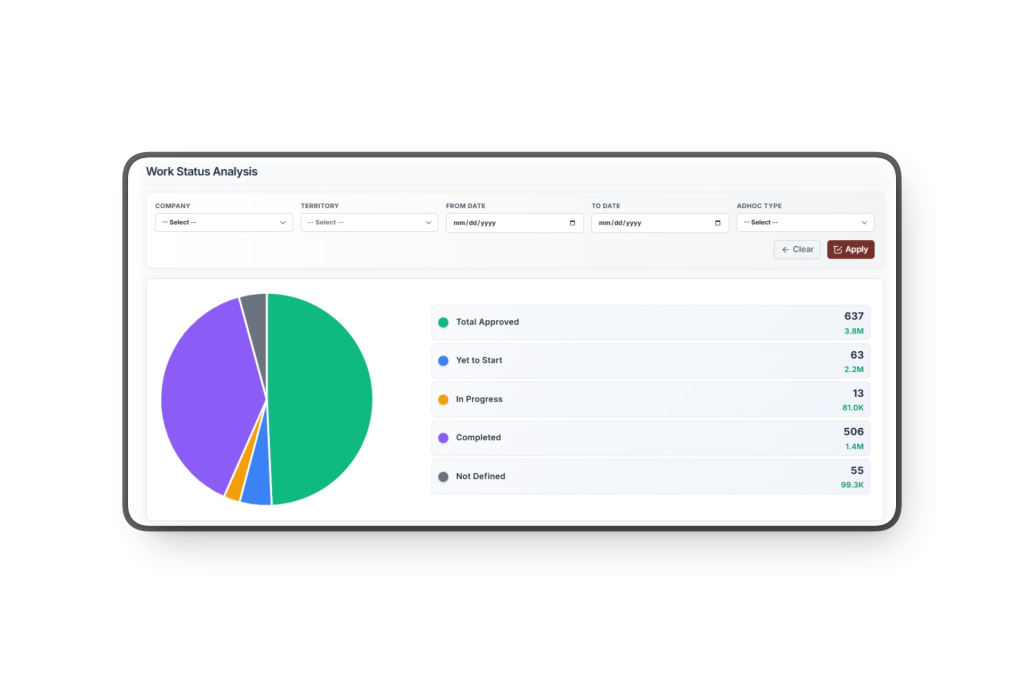Focus the To Date input field

pos(660,223)
